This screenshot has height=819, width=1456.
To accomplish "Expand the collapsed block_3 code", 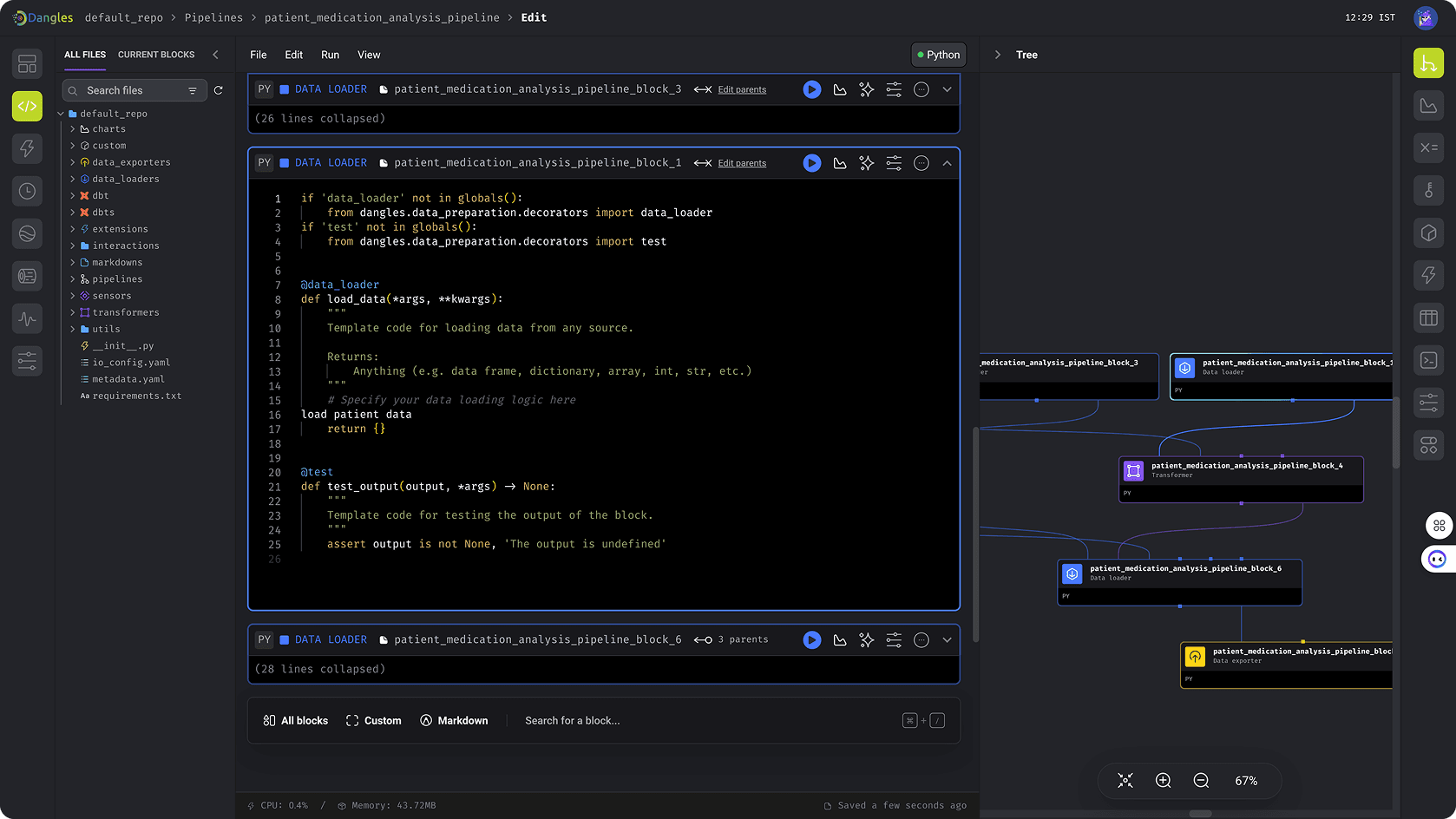I will pyautogui.click(x=947, y=89).
